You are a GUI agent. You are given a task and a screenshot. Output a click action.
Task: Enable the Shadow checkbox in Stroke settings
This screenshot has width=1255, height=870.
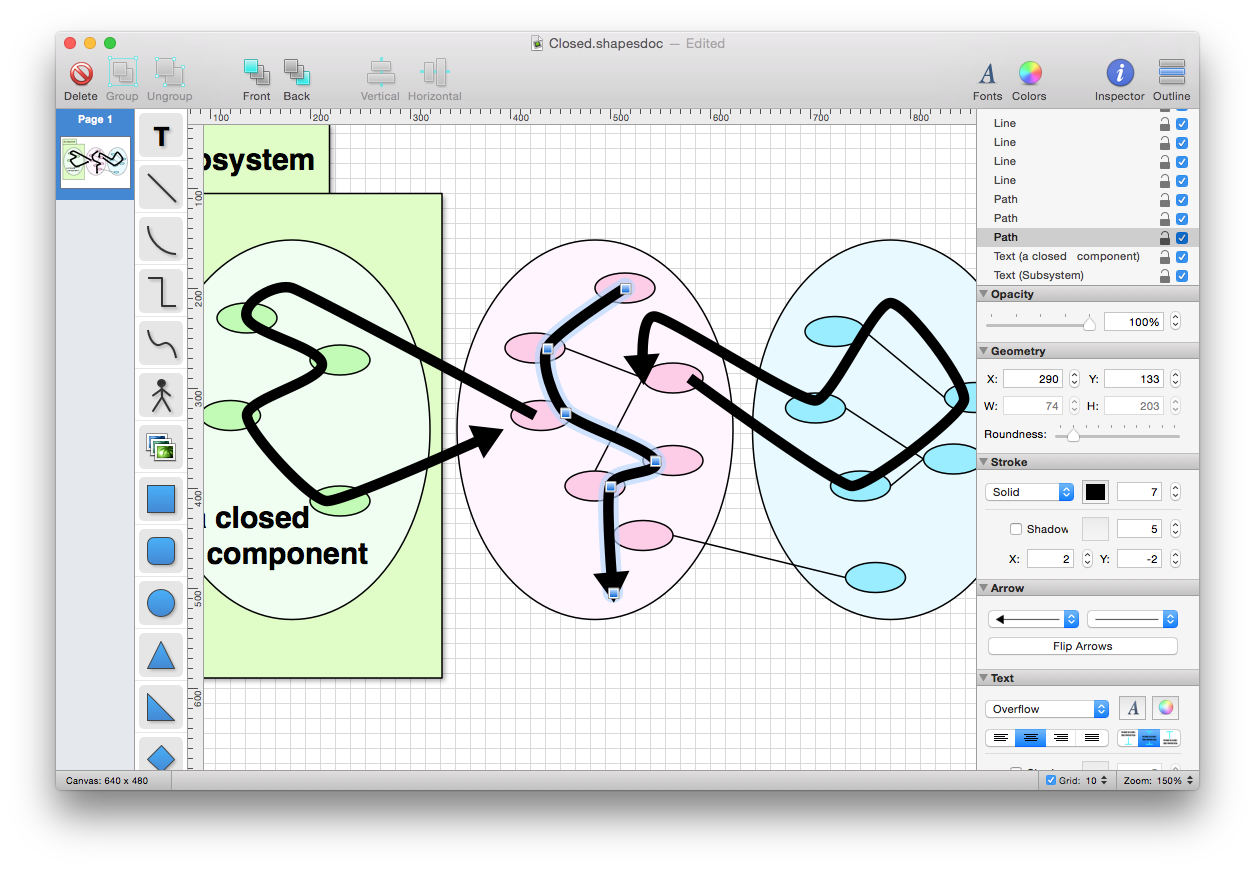(x=1016, y=528)
